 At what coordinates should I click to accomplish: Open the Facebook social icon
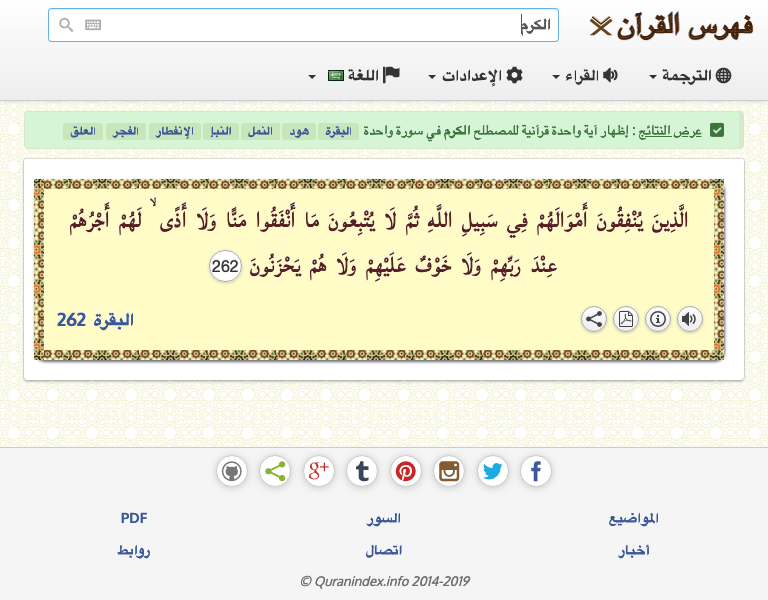tap(536, 471)
